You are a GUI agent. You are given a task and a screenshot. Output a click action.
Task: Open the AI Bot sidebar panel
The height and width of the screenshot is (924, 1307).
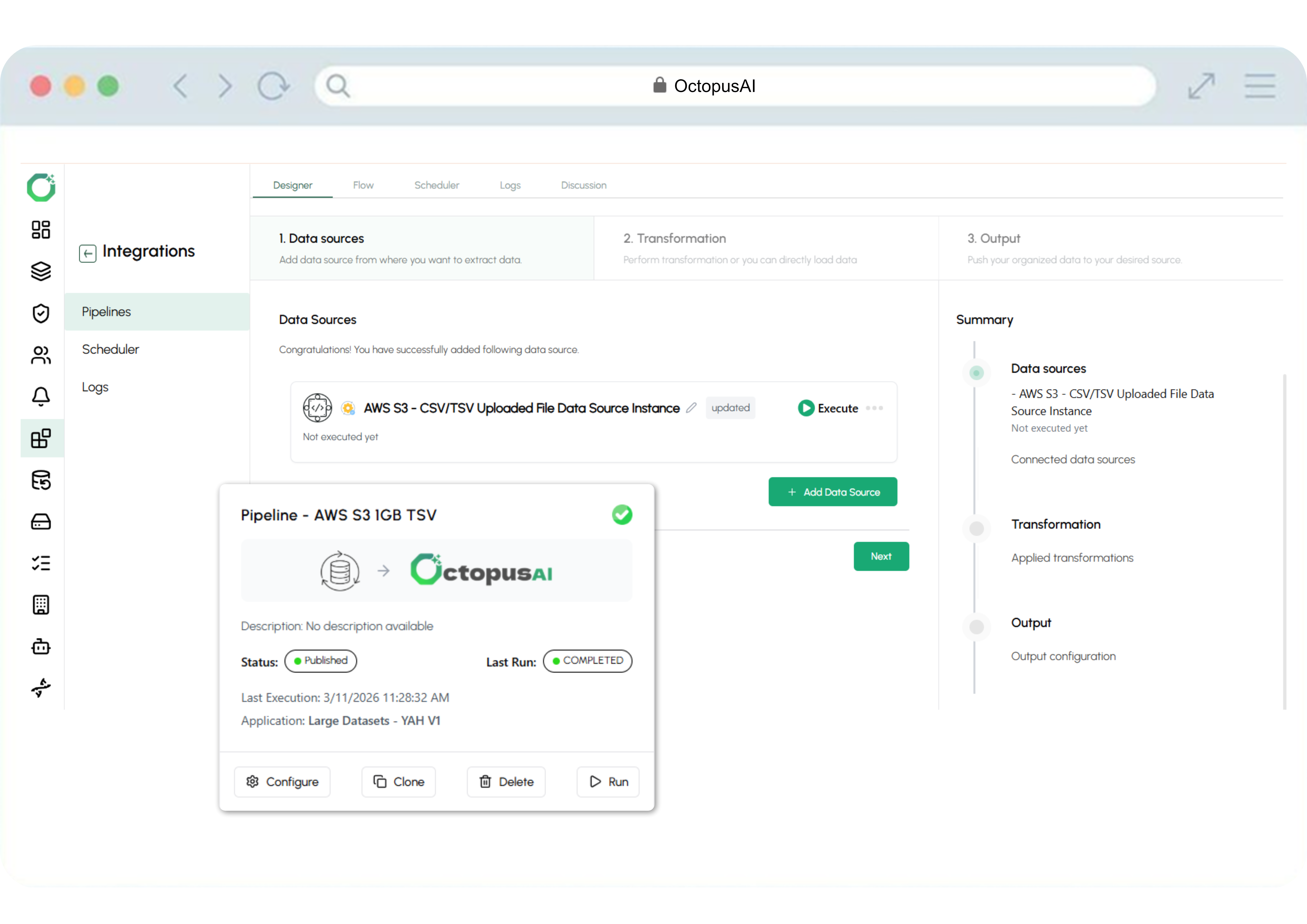(41, 646)
